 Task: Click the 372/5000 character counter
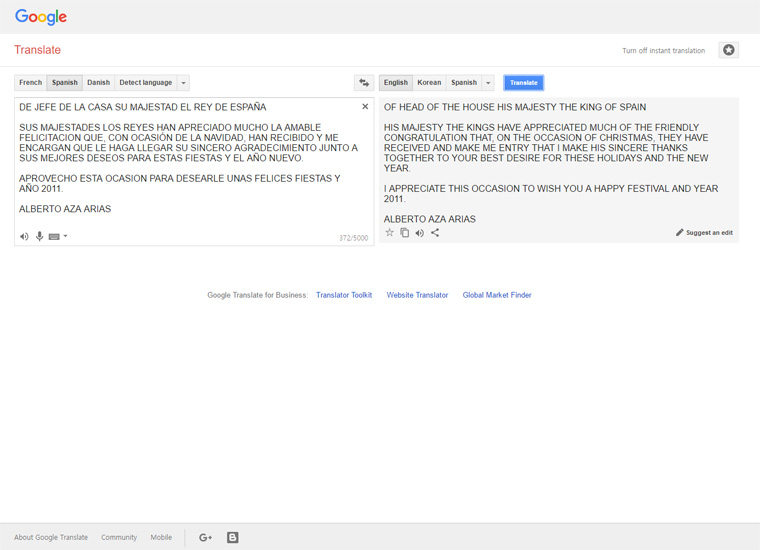(353, 238)
